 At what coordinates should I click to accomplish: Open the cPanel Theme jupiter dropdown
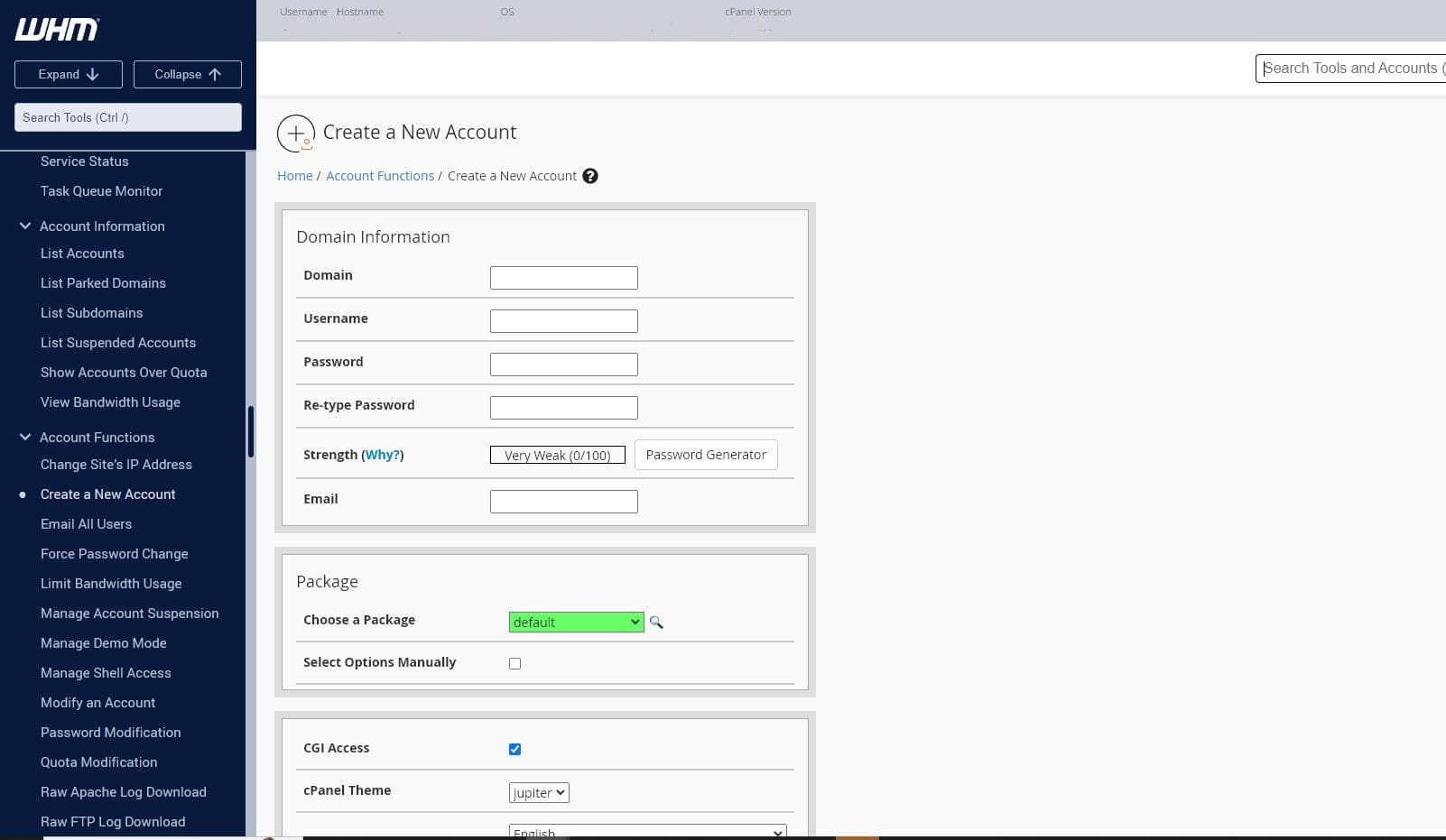click(539, 793)
